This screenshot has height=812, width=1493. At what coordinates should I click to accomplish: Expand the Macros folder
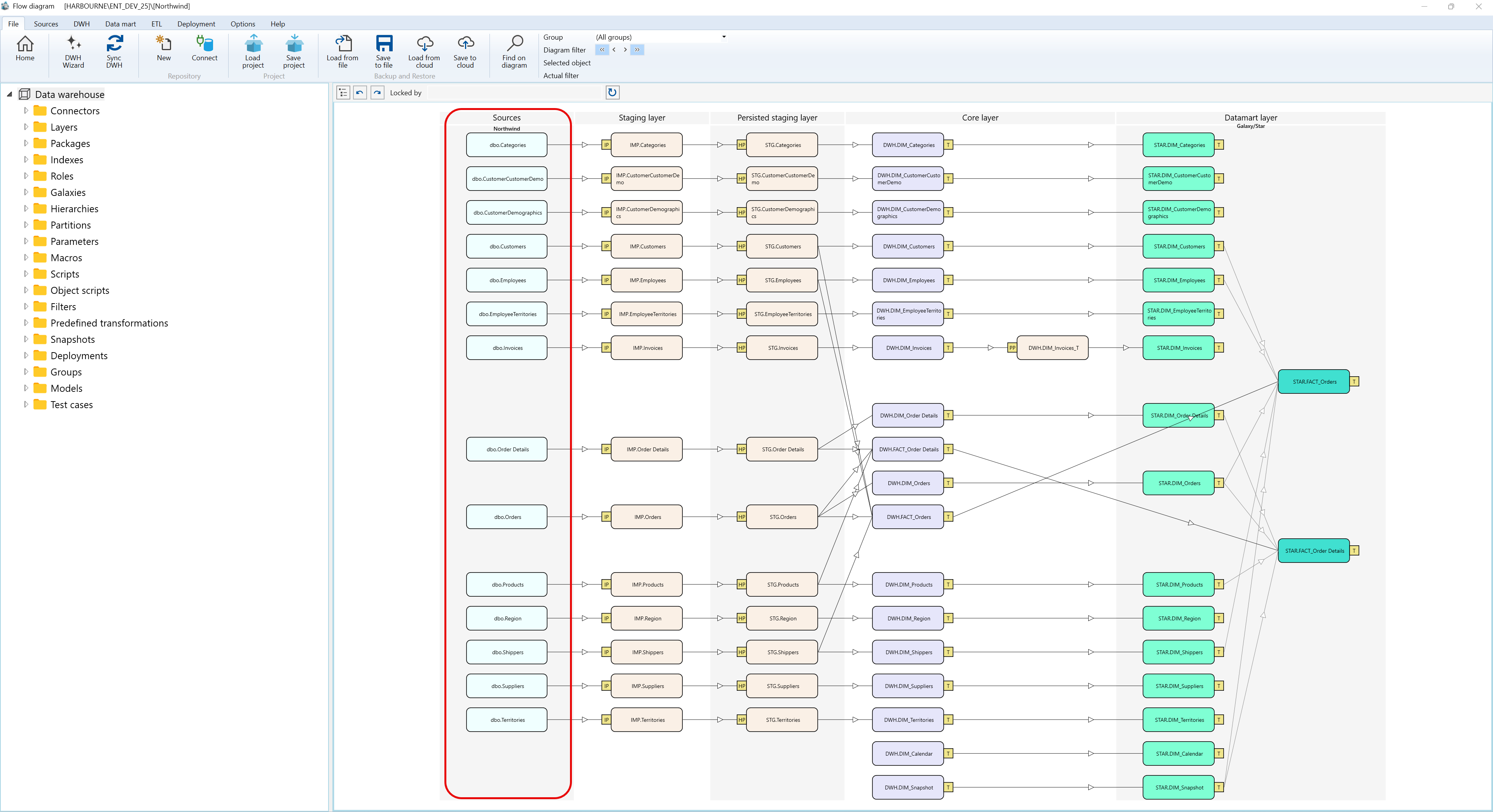click(26, 257)
